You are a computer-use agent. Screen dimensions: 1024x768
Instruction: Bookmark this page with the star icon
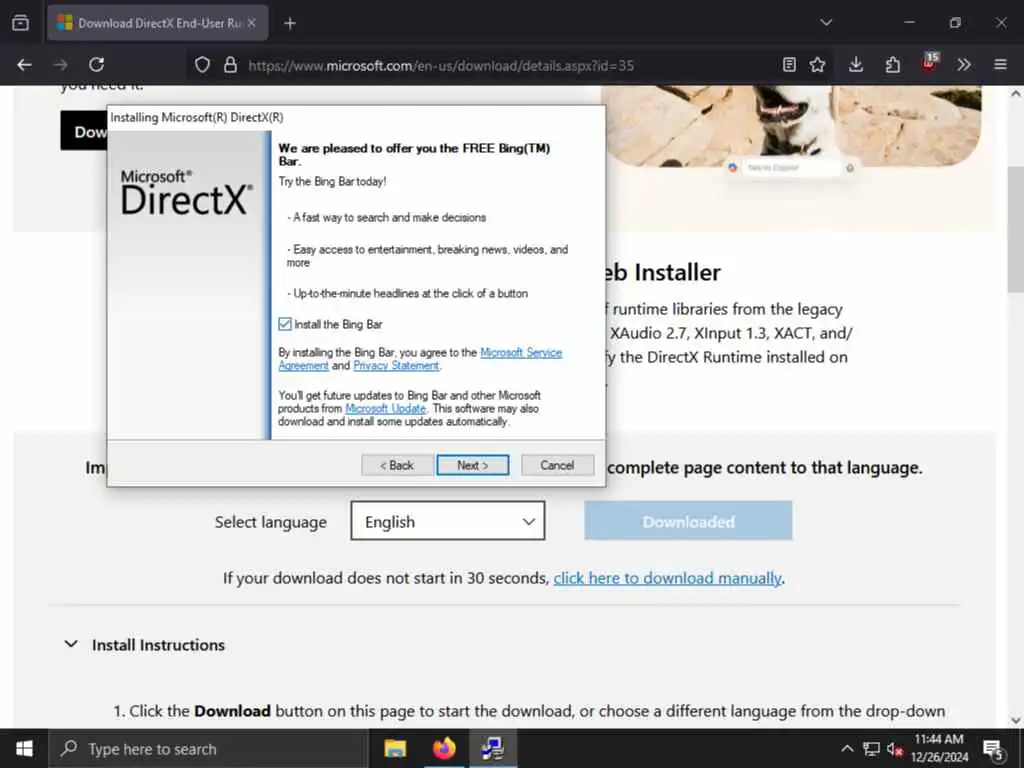817,65
